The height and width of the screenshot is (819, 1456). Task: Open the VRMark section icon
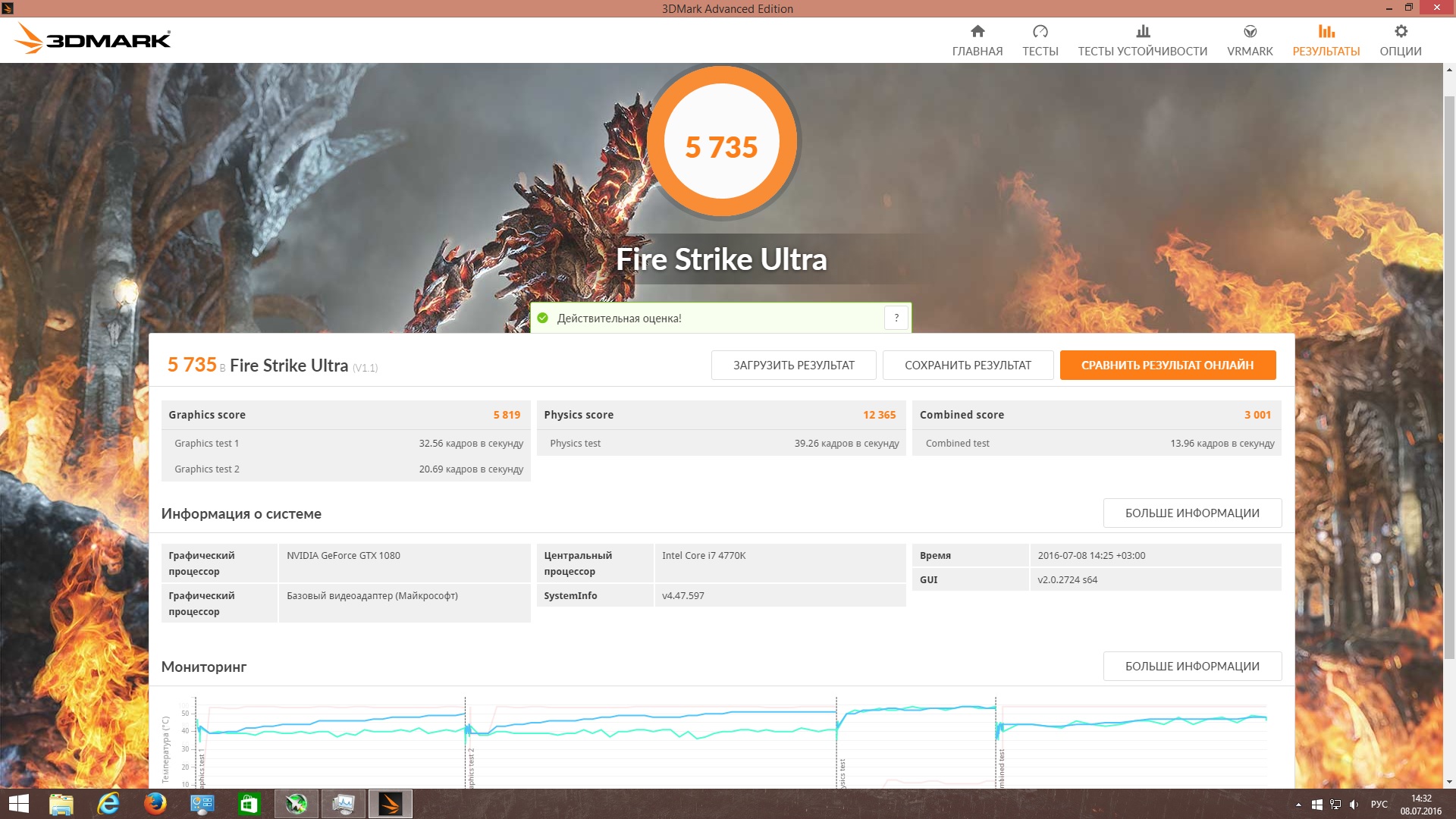(1250, 32)
